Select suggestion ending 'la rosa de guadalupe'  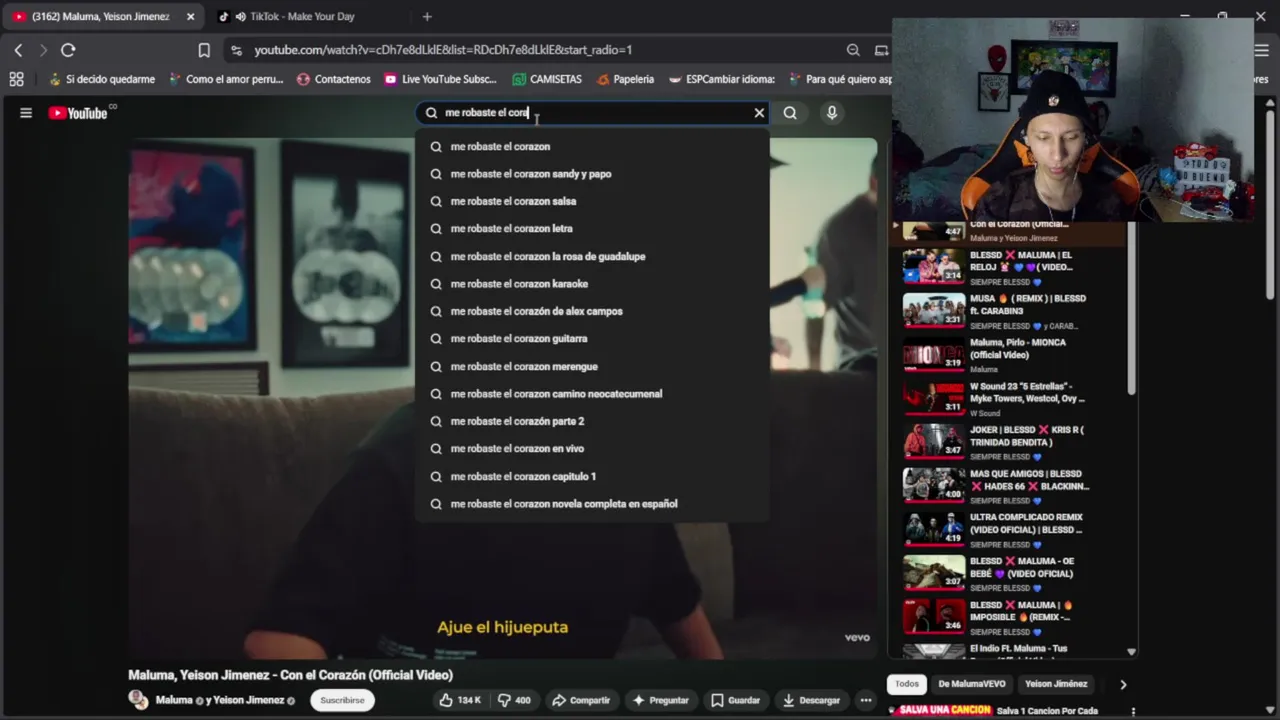(x=592, y=256)
